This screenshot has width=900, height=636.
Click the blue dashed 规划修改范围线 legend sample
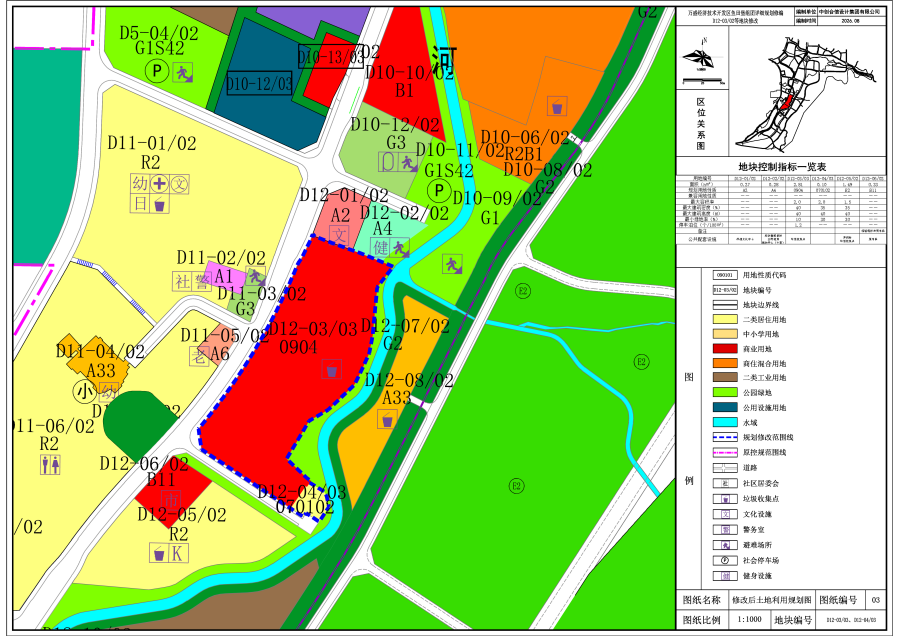coord(724,437)
